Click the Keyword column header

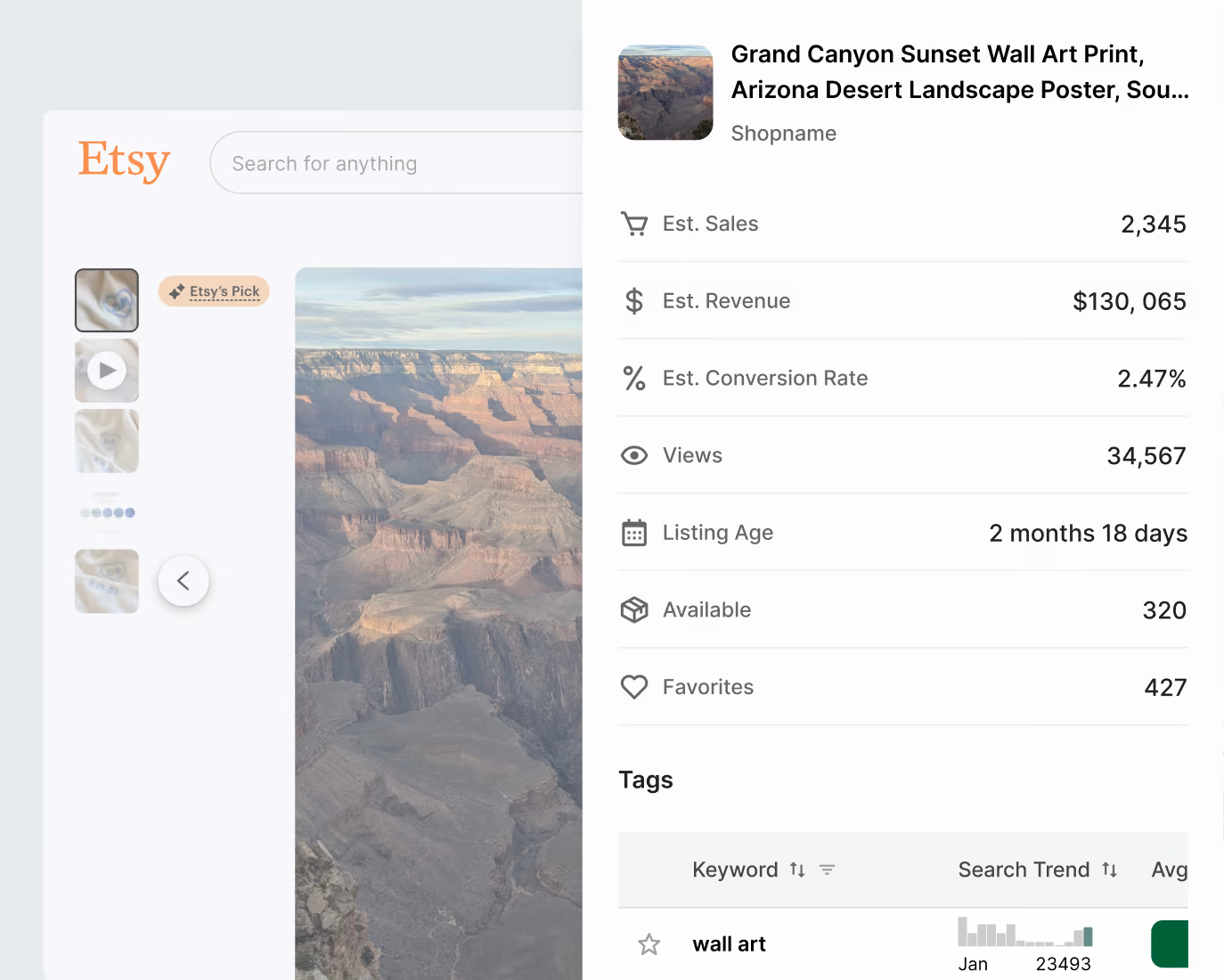coord(735,870)
